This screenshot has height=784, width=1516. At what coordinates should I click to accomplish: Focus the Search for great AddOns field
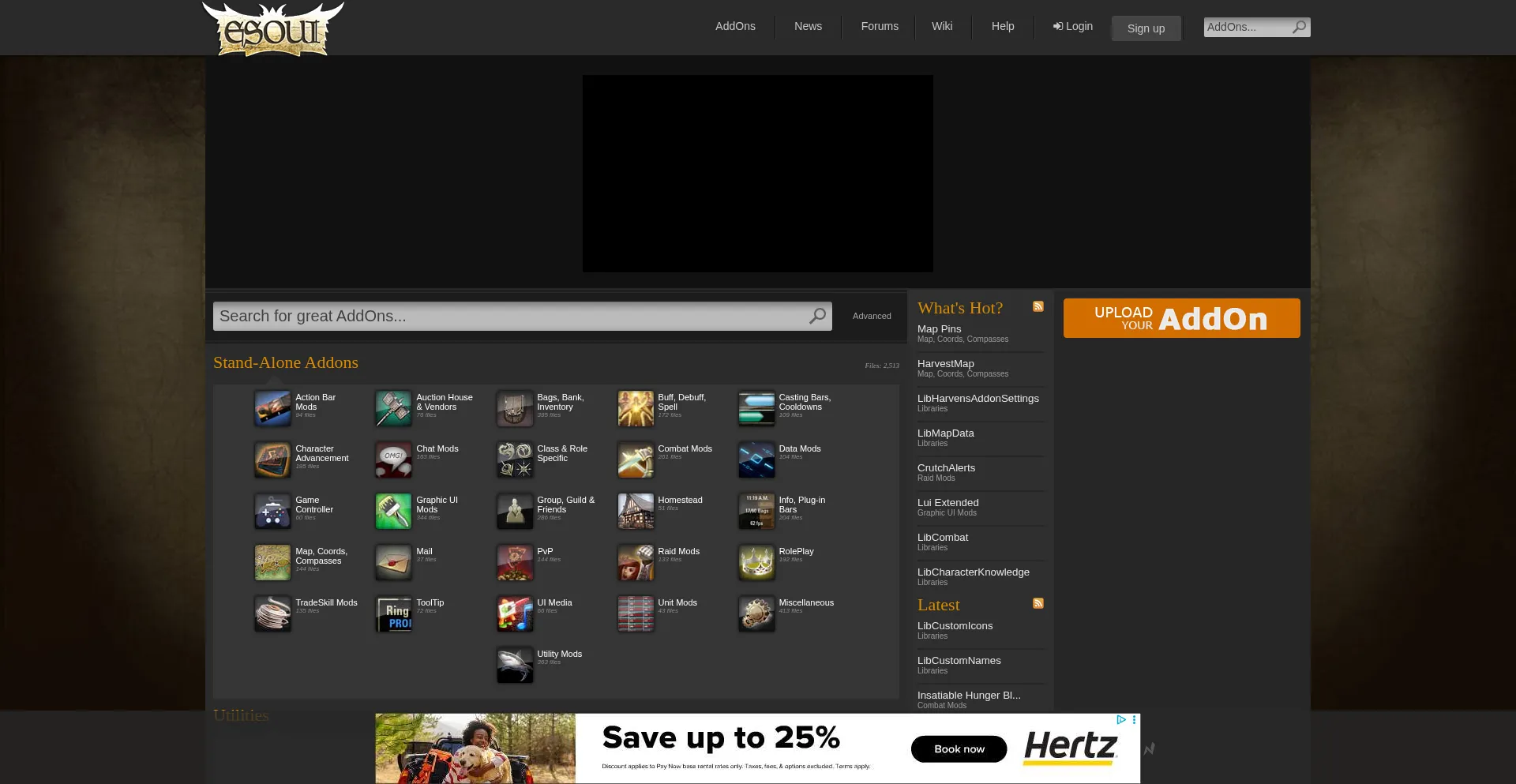coord(510,316)
